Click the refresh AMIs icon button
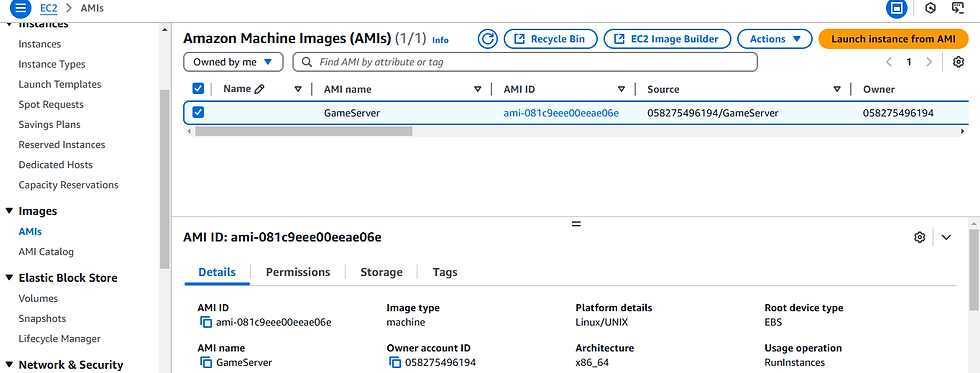 [488, 39]
